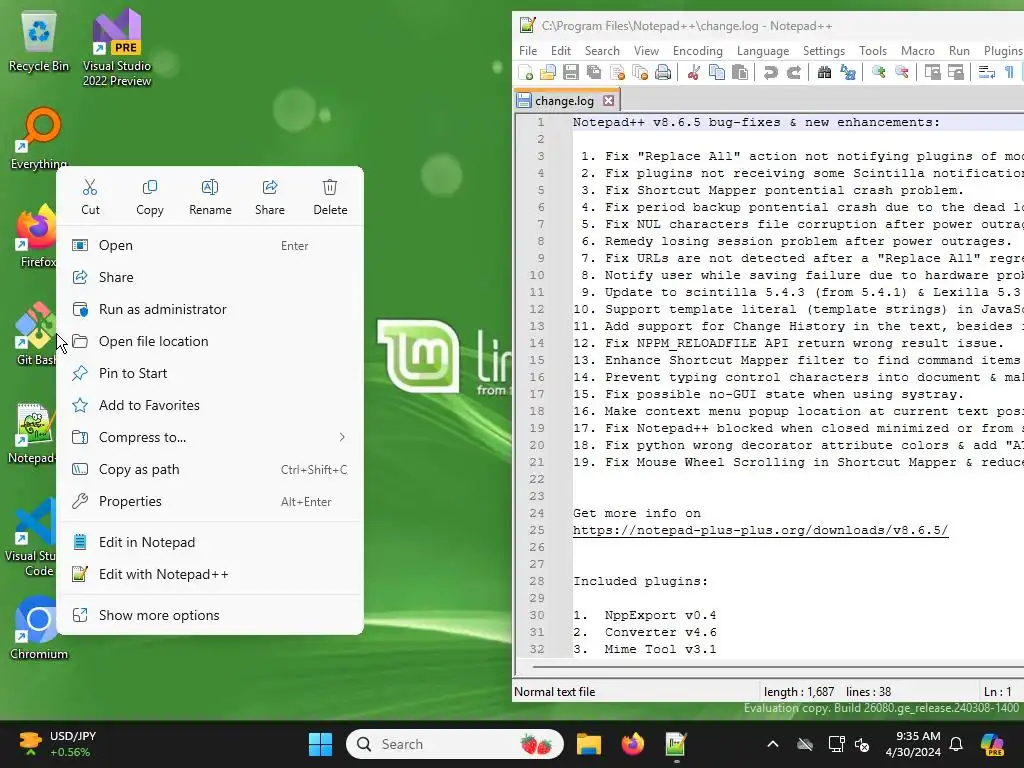
Task: Click the Close All icon in Notepad++ toolbar
Action: [x=640, y=72]
